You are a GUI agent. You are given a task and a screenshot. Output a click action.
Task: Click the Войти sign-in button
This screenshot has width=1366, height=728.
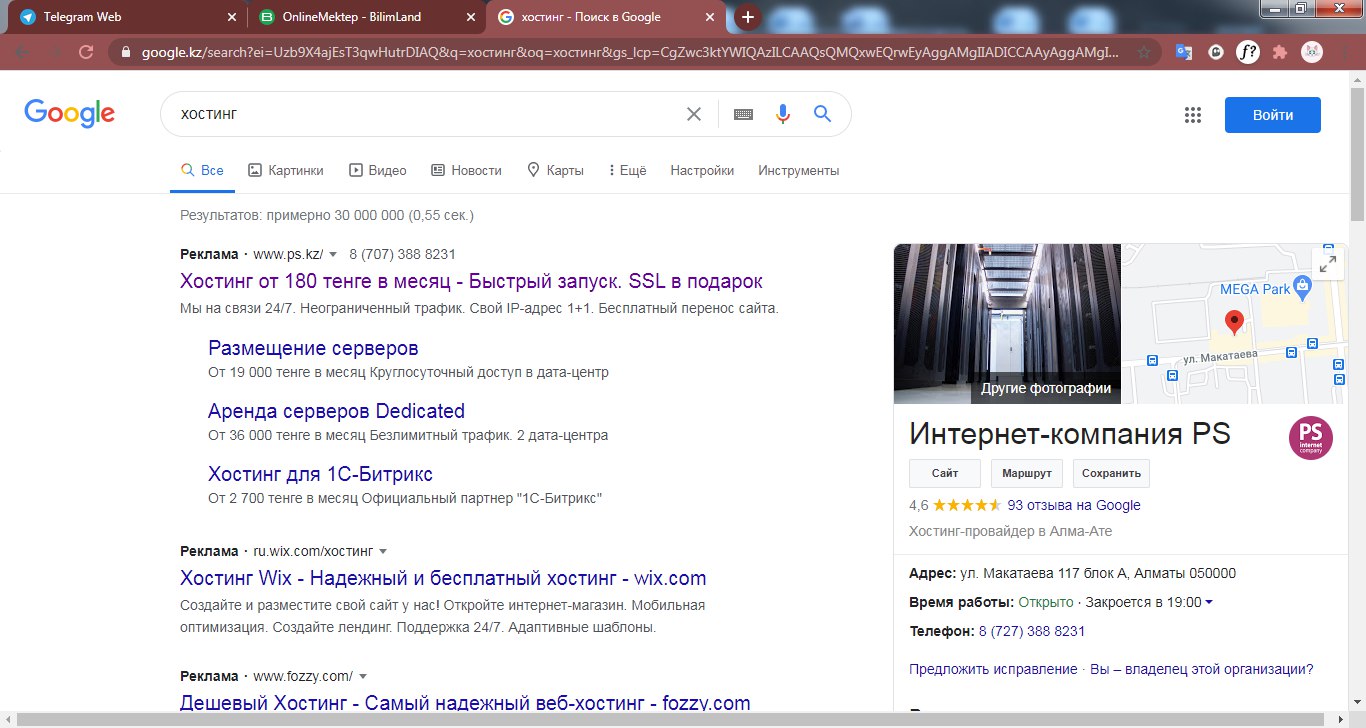click(1272, 115)
